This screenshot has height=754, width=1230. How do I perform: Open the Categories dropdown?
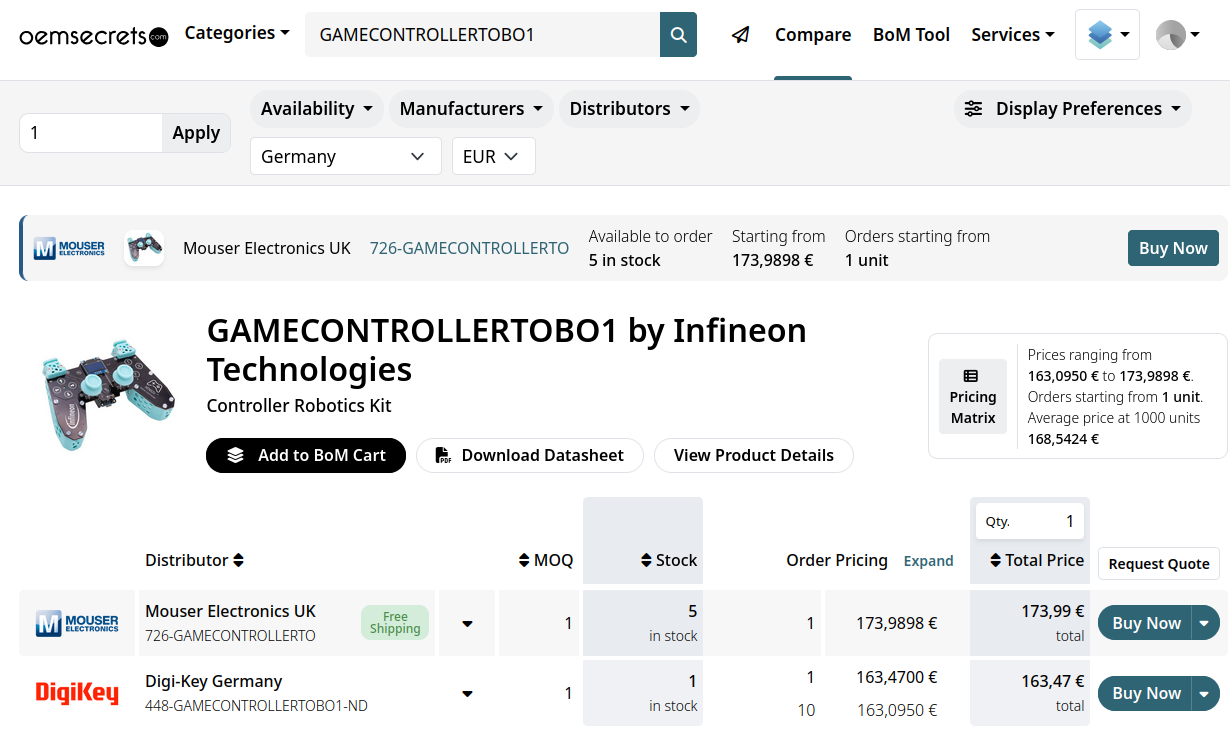pos(237,33)
